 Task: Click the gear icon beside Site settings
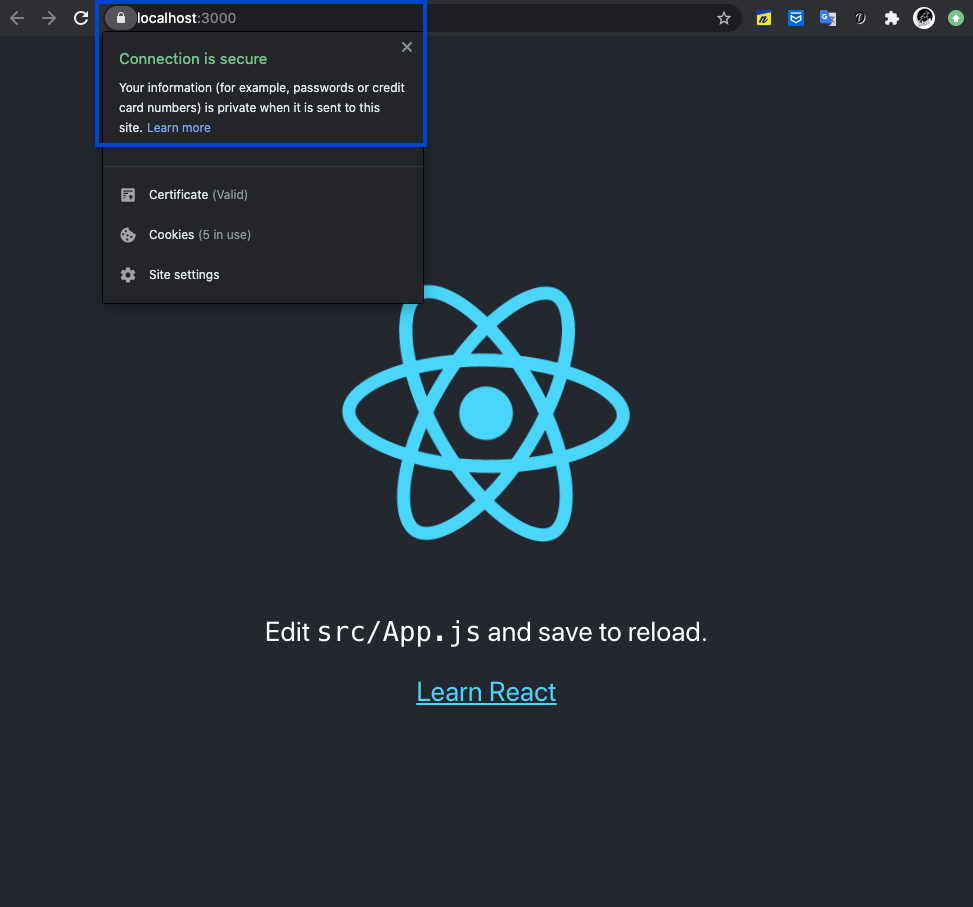click(128, 275)
